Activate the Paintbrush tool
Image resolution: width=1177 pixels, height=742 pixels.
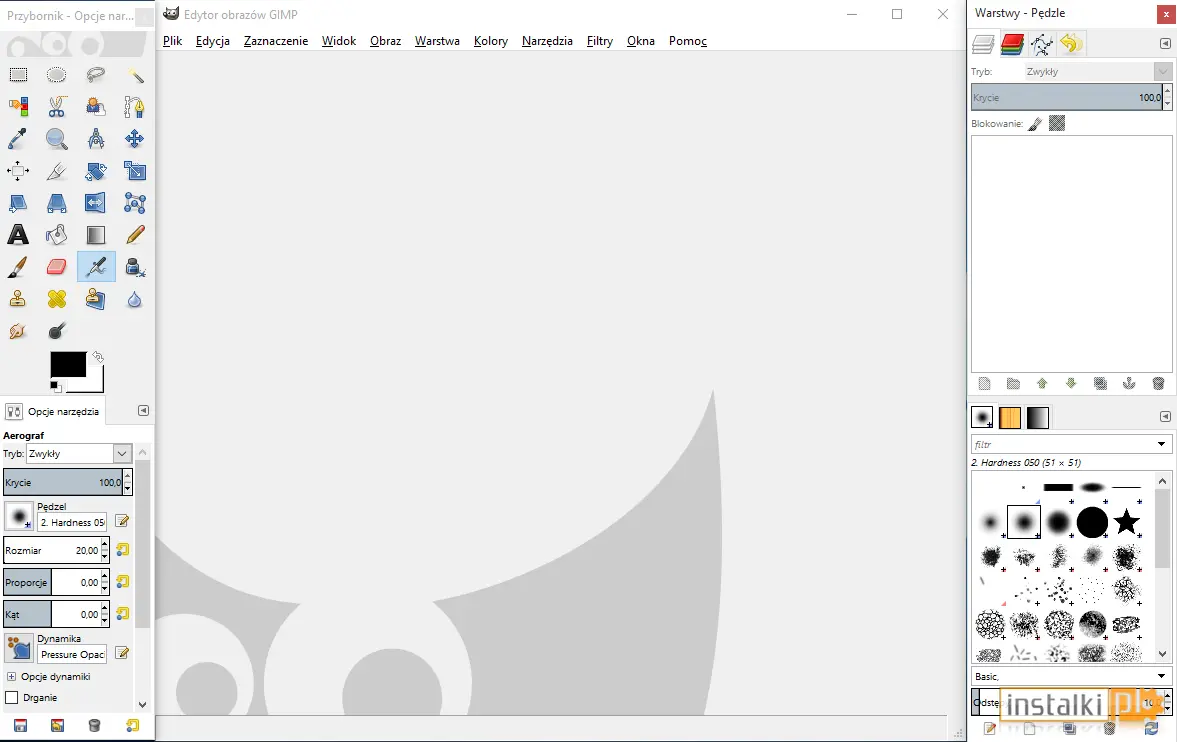click(18, 267)
